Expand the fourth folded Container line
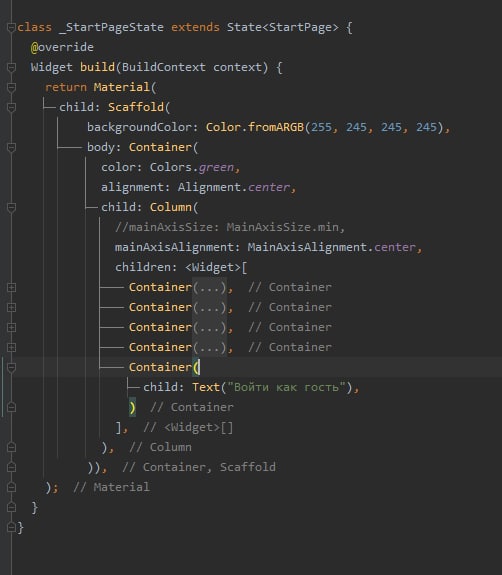This screenshot has height=575, width=502. pyautogui.click(x=11, y=347)
